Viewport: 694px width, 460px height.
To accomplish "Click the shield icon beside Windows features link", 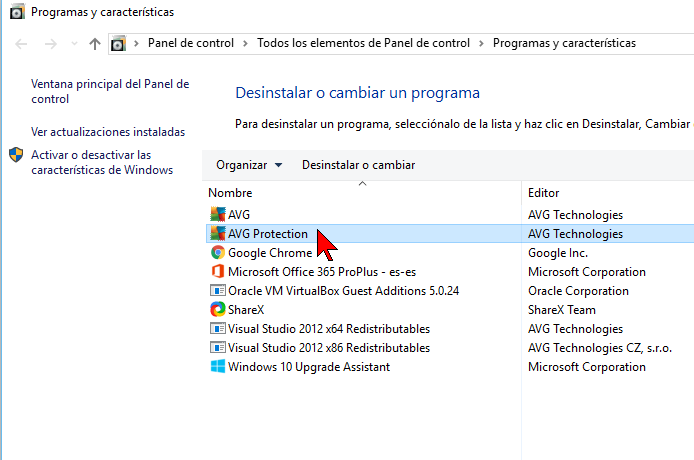I will point(16,155).
